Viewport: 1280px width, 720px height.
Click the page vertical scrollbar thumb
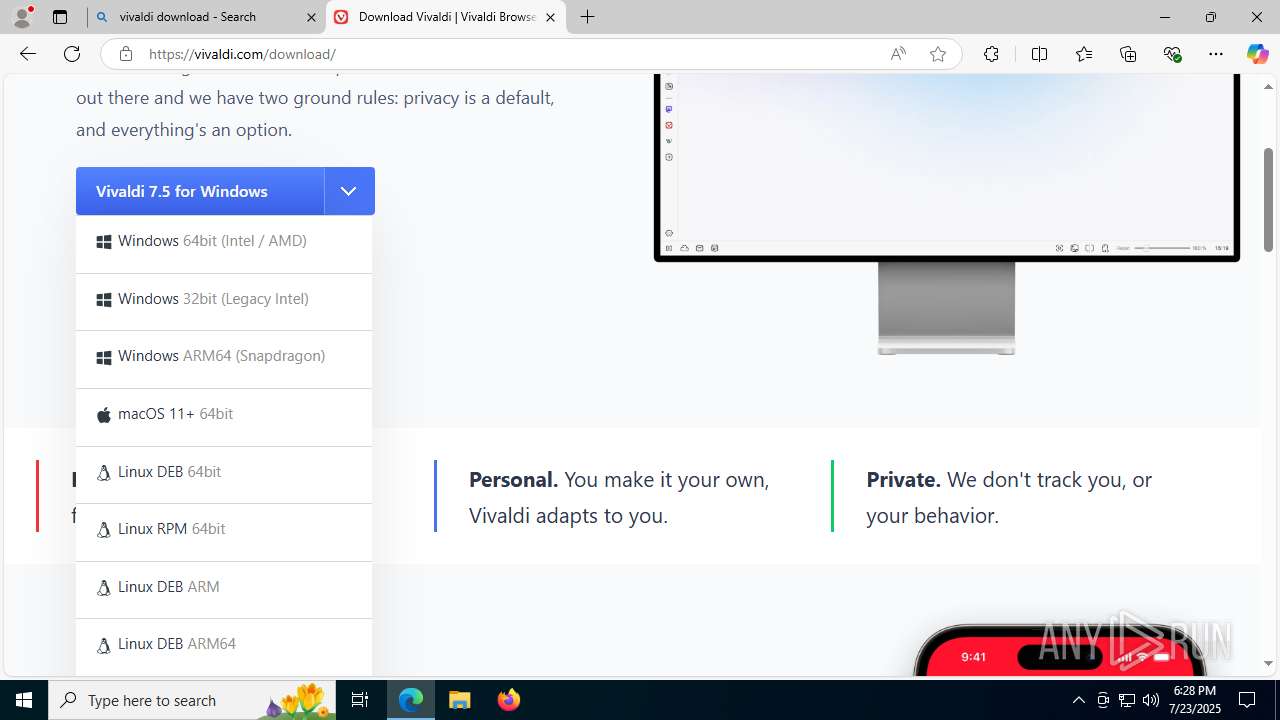(x=1268, y=200)
